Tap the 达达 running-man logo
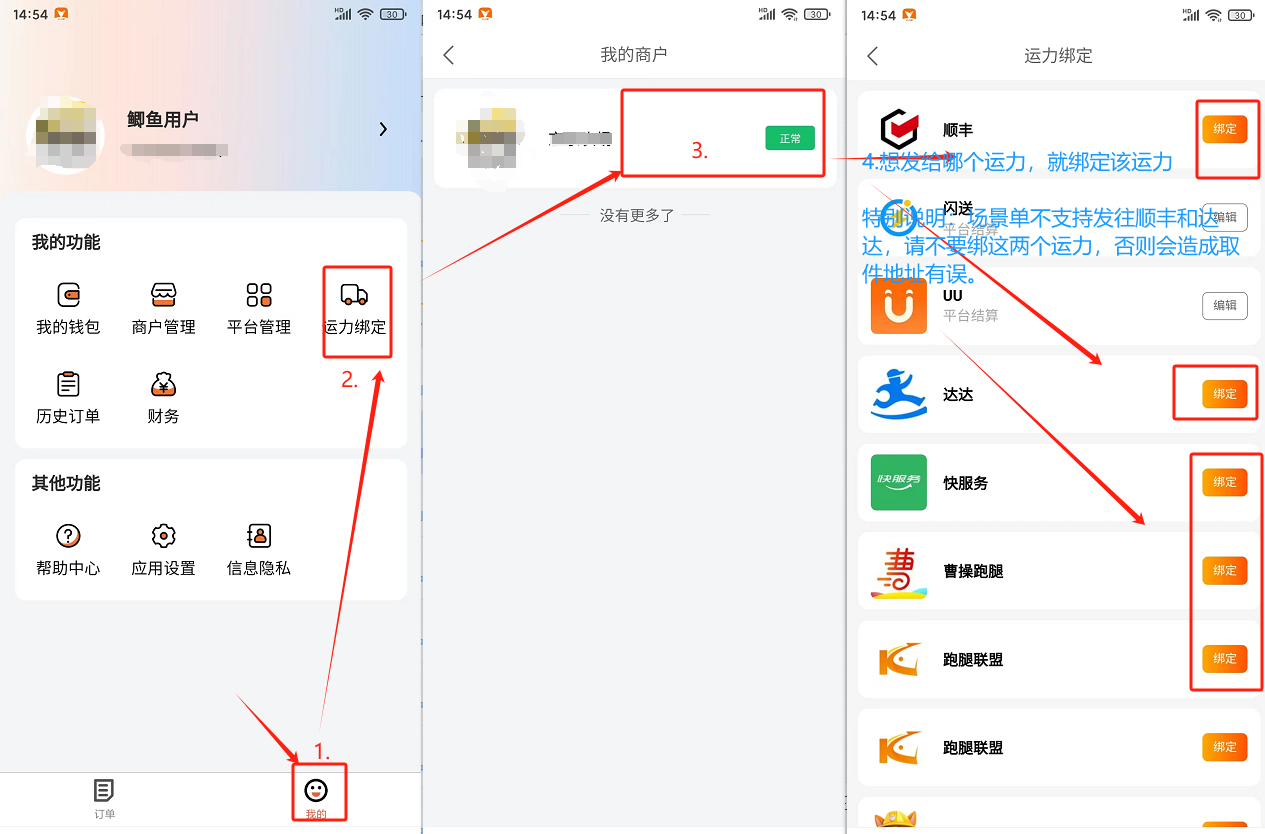This screenshot has width=1265, height=834. 899,394
